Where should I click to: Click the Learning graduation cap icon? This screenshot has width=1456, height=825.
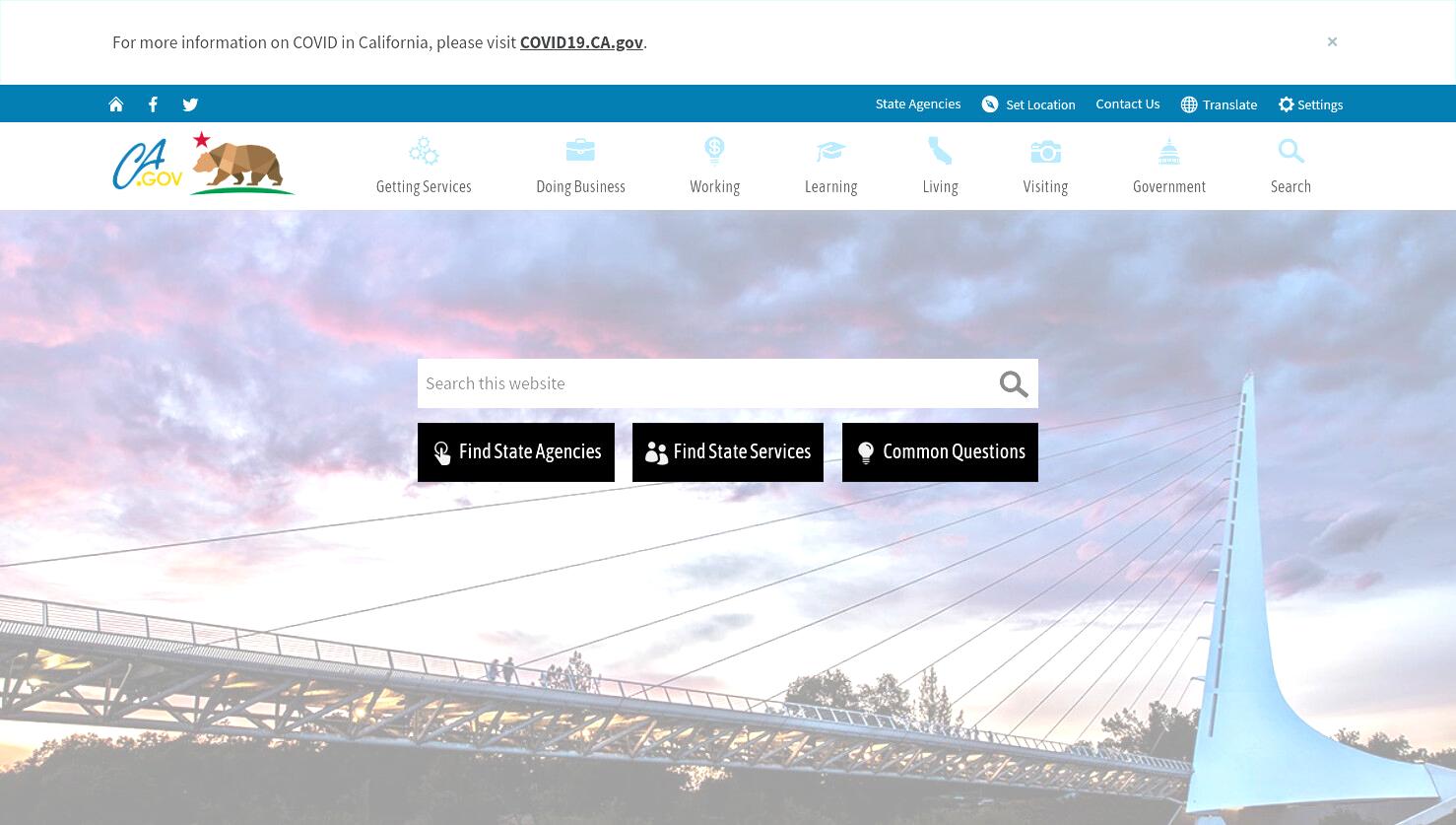(830, 151)
